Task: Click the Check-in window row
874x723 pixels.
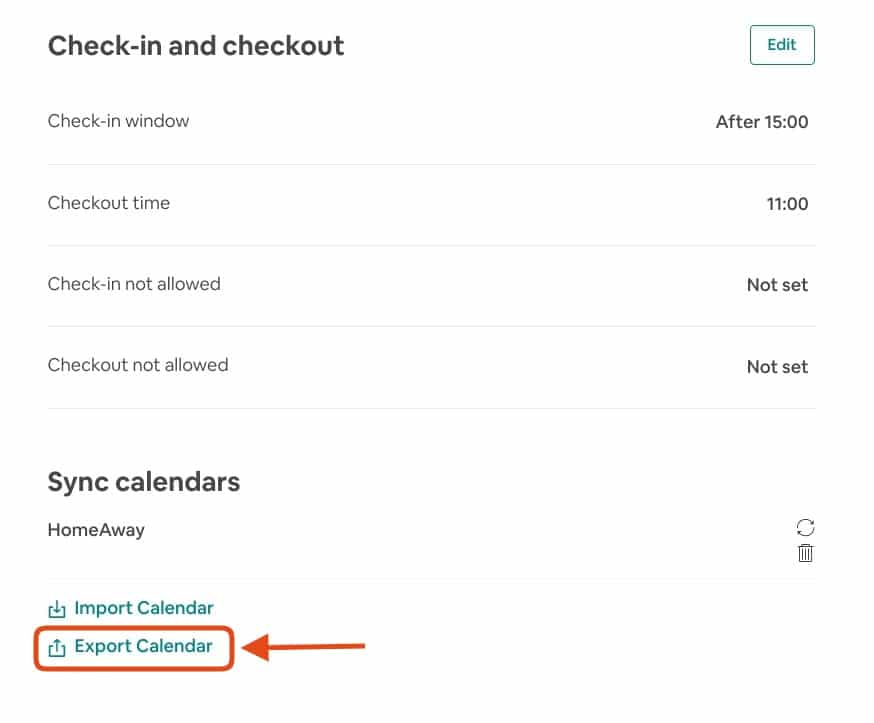Action: tap(118, 121)
